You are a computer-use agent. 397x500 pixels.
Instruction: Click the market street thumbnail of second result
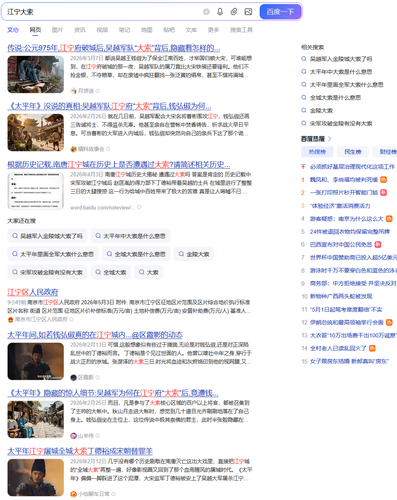(x=36, y=133)
